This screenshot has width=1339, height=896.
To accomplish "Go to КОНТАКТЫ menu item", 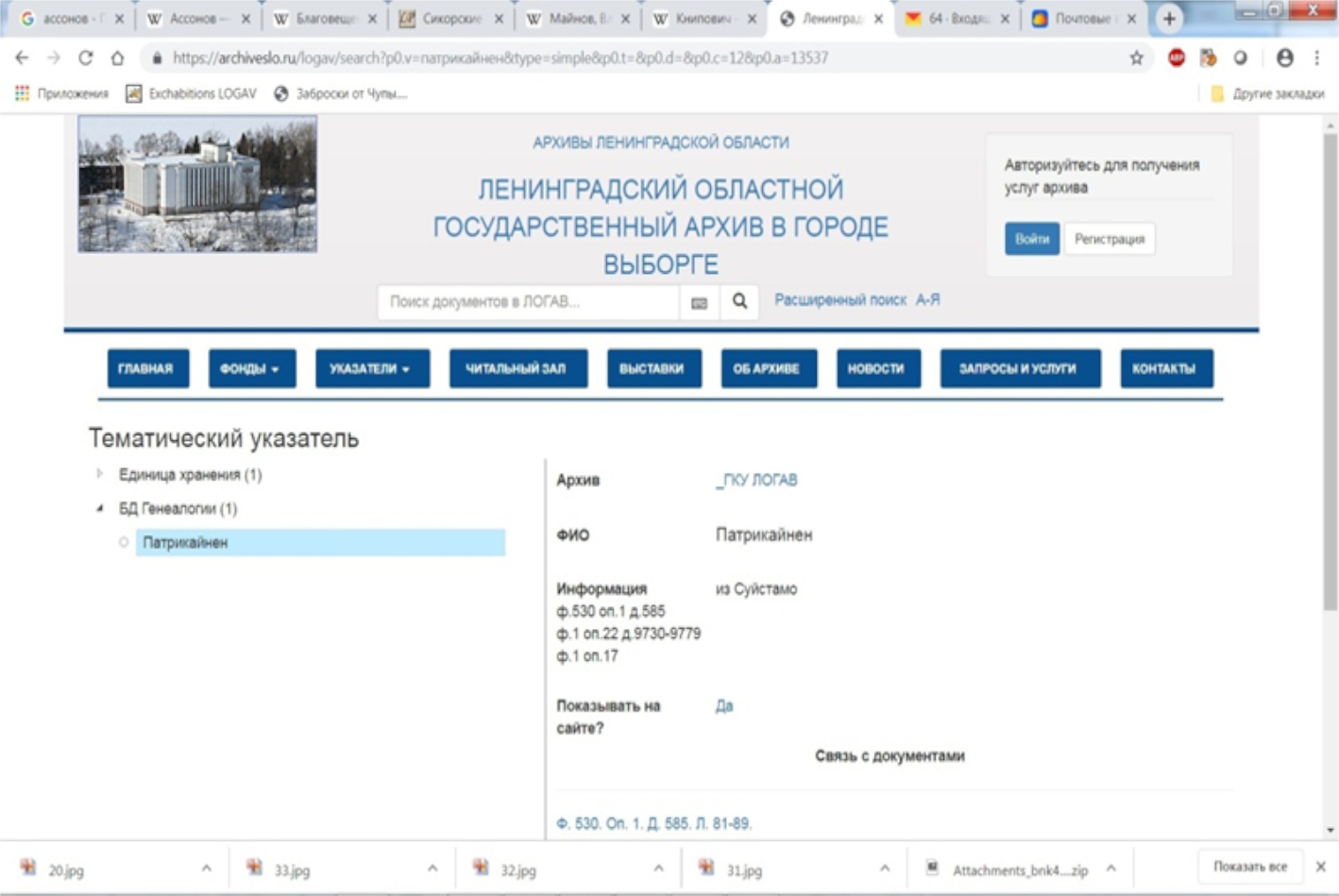I will [1165, 368].
